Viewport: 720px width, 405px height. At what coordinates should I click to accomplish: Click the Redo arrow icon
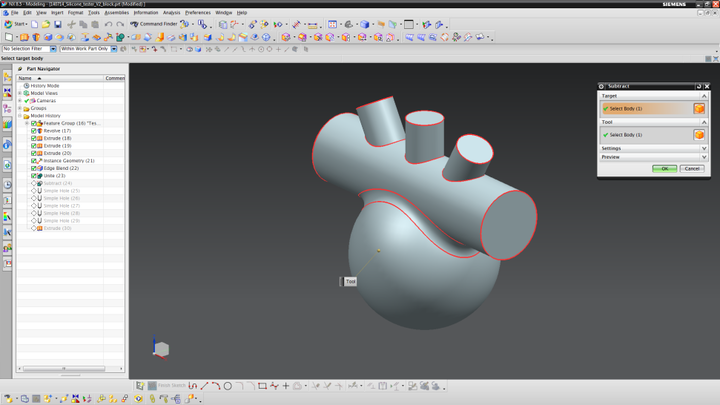pyautogui.click(x=120, y=24)
